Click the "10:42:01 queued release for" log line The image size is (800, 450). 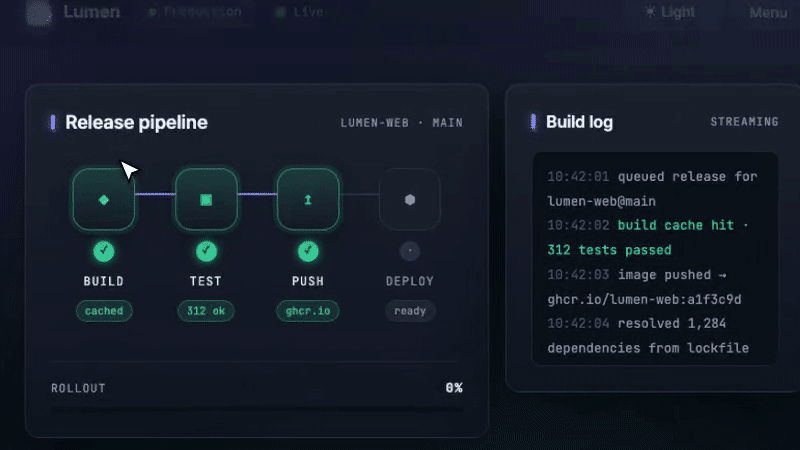point(652,177)
